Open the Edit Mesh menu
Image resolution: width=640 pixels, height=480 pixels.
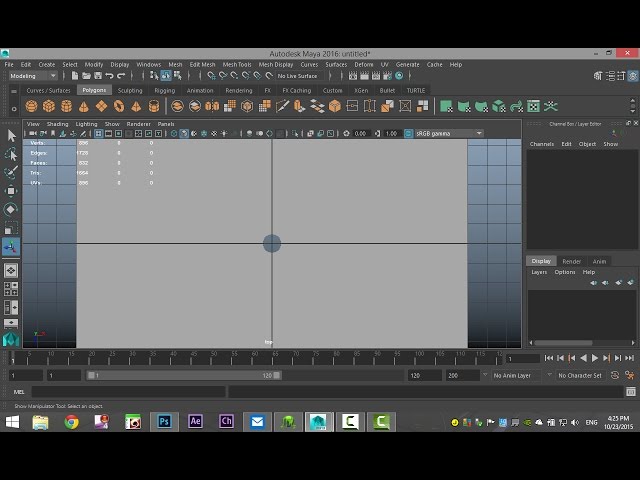point(202,64)
